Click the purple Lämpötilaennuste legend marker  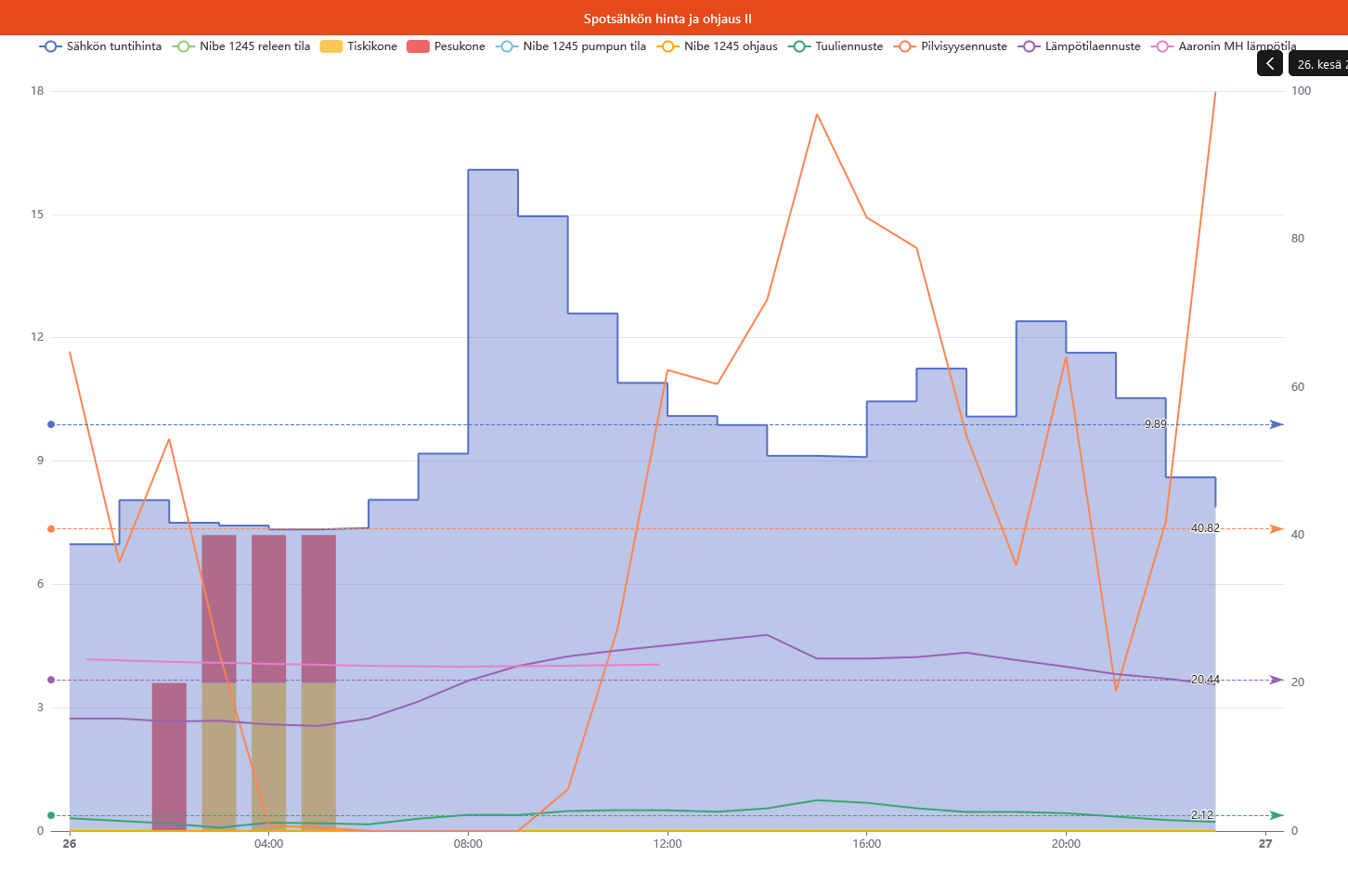click(1029, 46)
